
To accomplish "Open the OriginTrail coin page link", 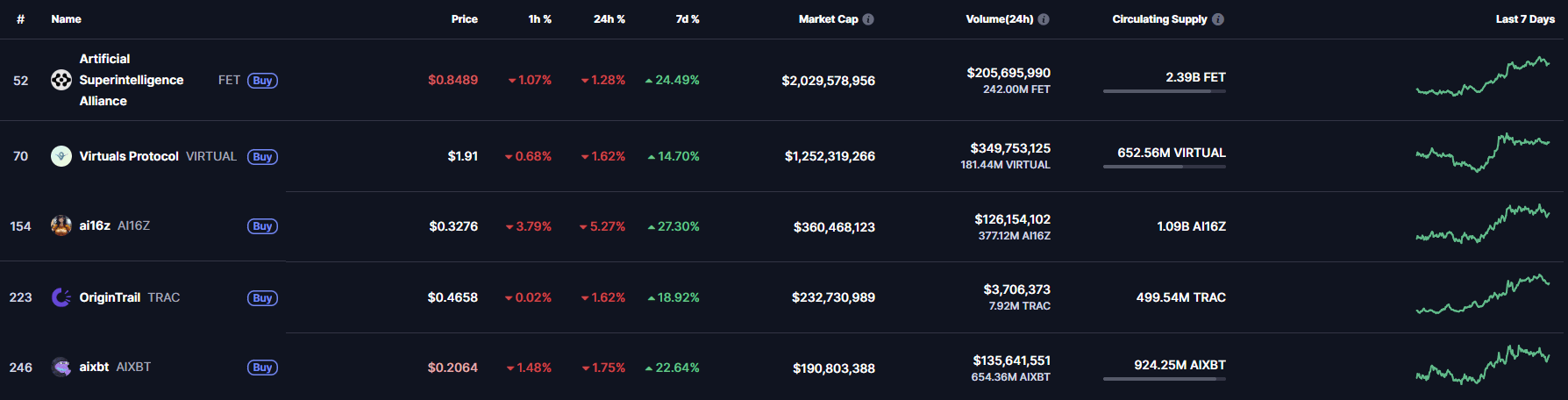I will [110, 297].
